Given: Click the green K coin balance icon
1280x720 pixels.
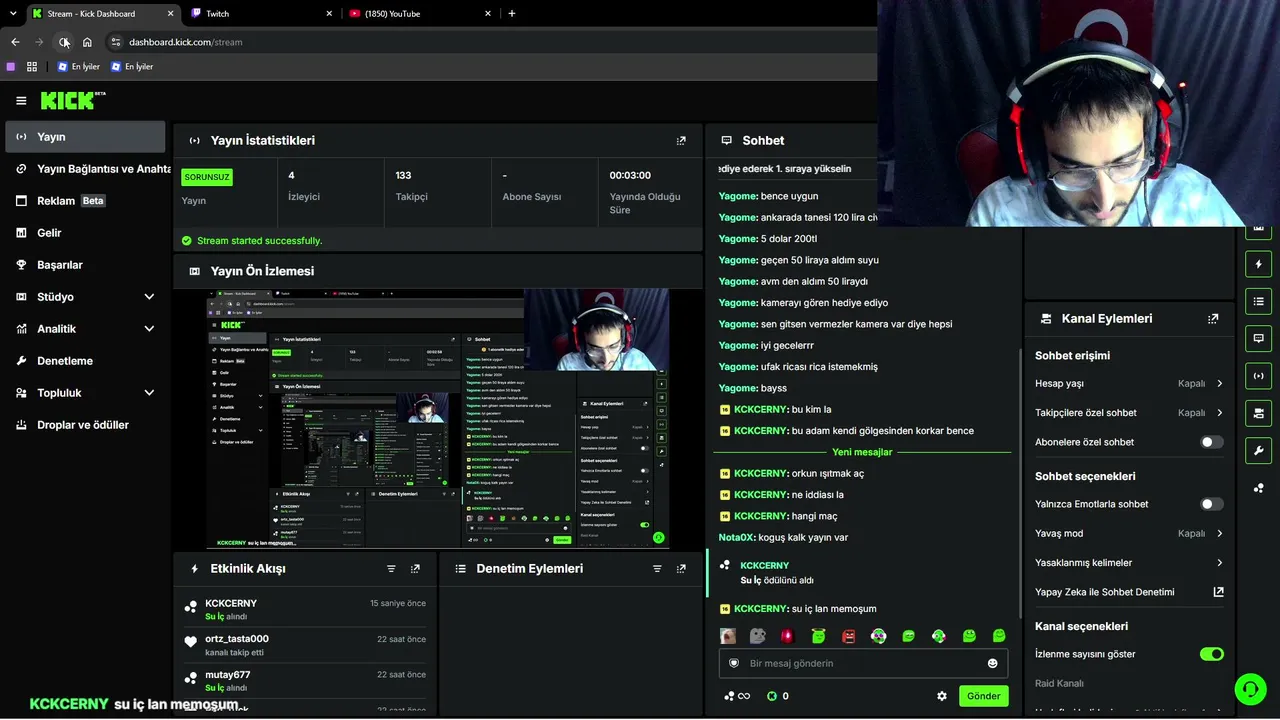Looking at the screenshot, I should pyautogui.click(x=771, y=696).
